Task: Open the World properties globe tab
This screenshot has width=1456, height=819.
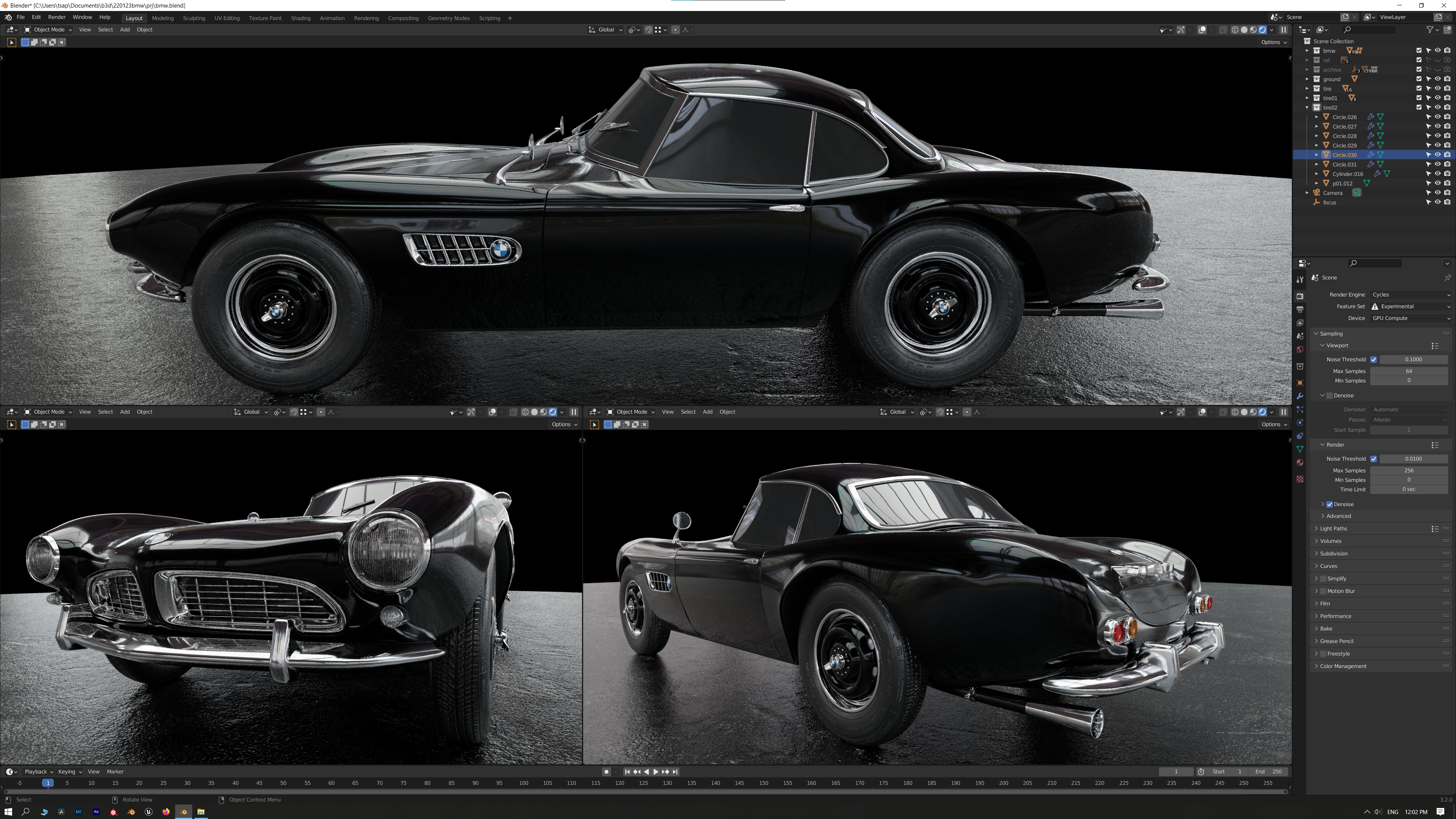Action: point(1300,349)
